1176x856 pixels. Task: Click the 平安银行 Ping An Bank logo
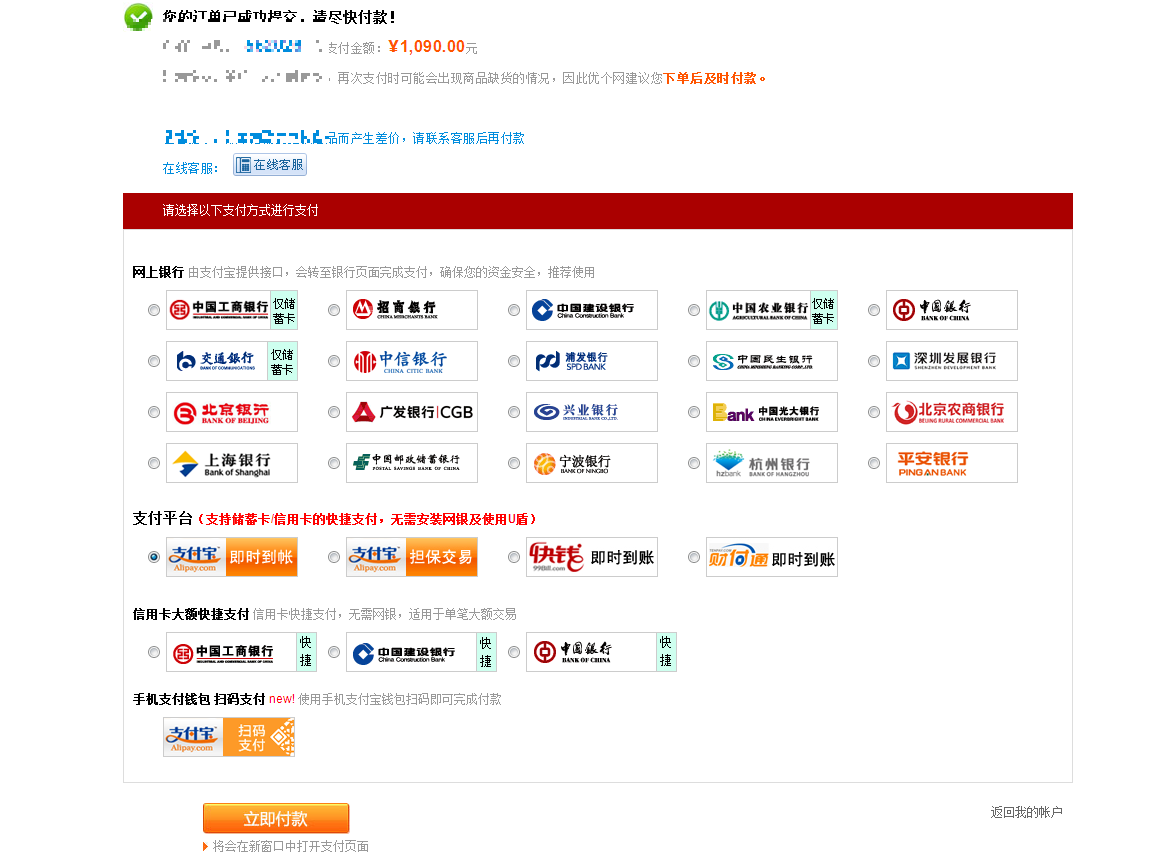pos(952,463)
